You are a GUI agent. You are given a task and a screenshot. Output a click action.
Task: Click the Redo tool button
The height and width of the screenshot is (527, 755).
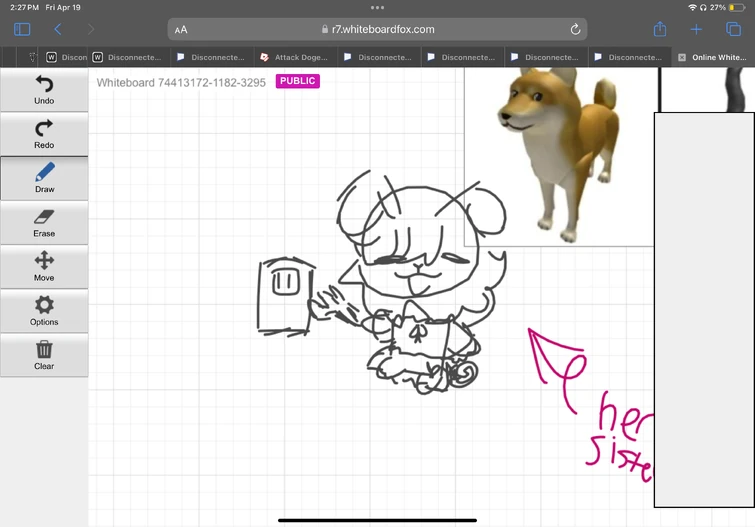point(44,134)
